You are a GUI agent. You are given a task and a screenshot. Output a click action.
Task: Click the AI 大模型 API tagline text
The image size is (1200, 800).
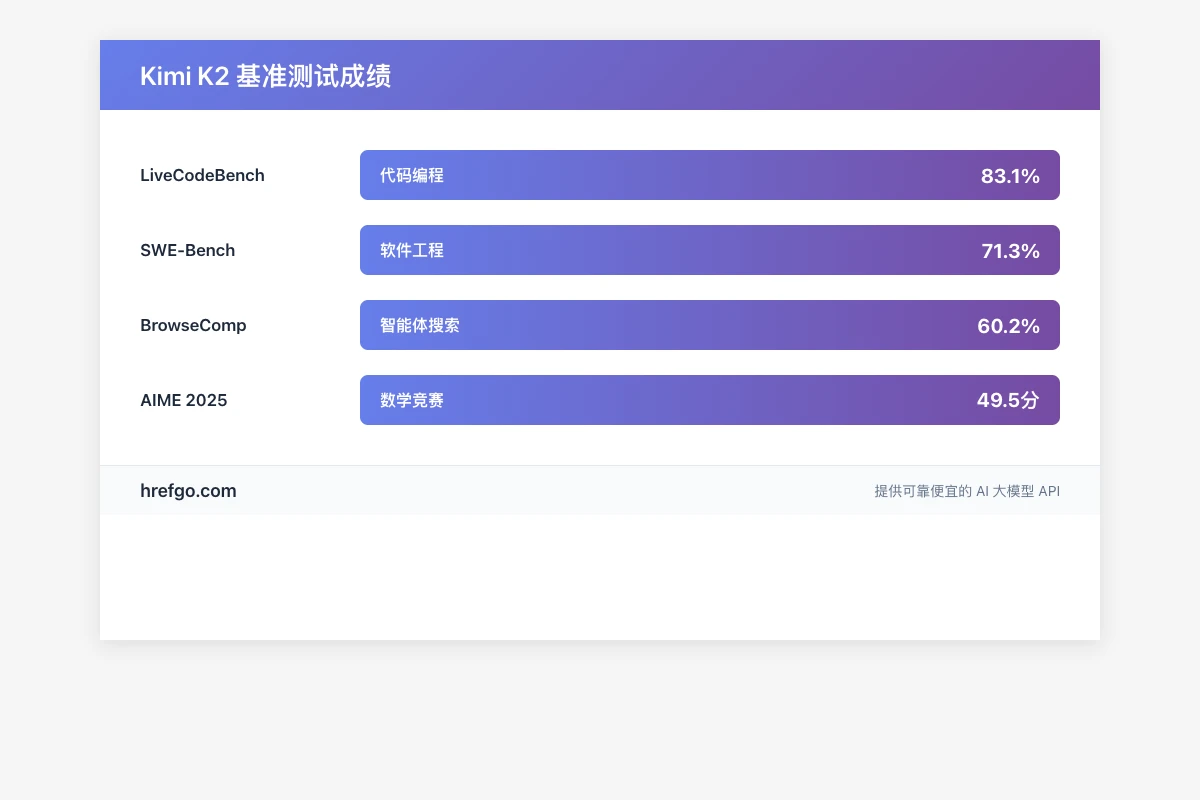click(x=967, y=491)
